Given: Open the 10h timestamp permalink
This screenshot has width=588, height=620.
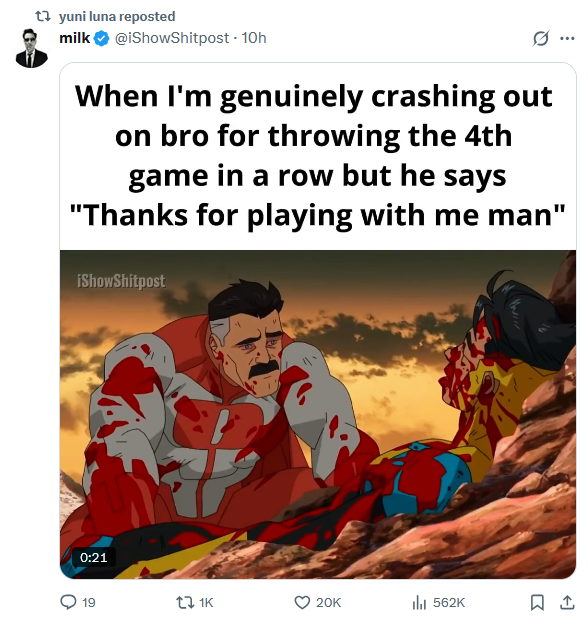Looking at the screenshot, I should click(x=254, y=38).
